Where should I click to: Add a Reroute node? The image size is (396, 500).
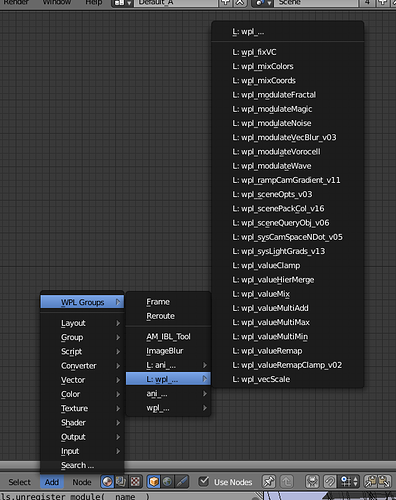coord(168,316)
